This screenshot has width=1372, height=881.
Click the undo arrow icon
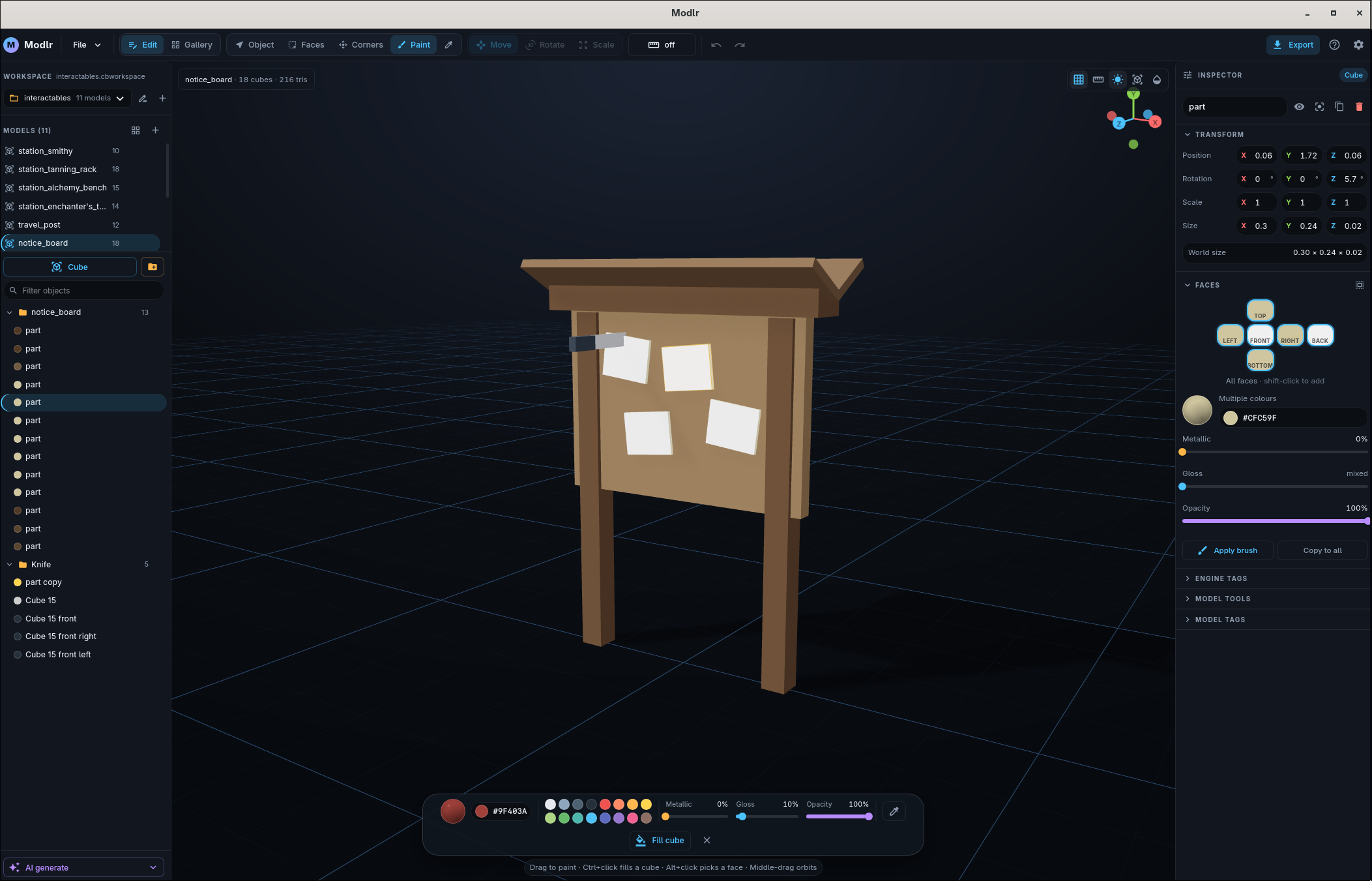(x=716, y=45)
